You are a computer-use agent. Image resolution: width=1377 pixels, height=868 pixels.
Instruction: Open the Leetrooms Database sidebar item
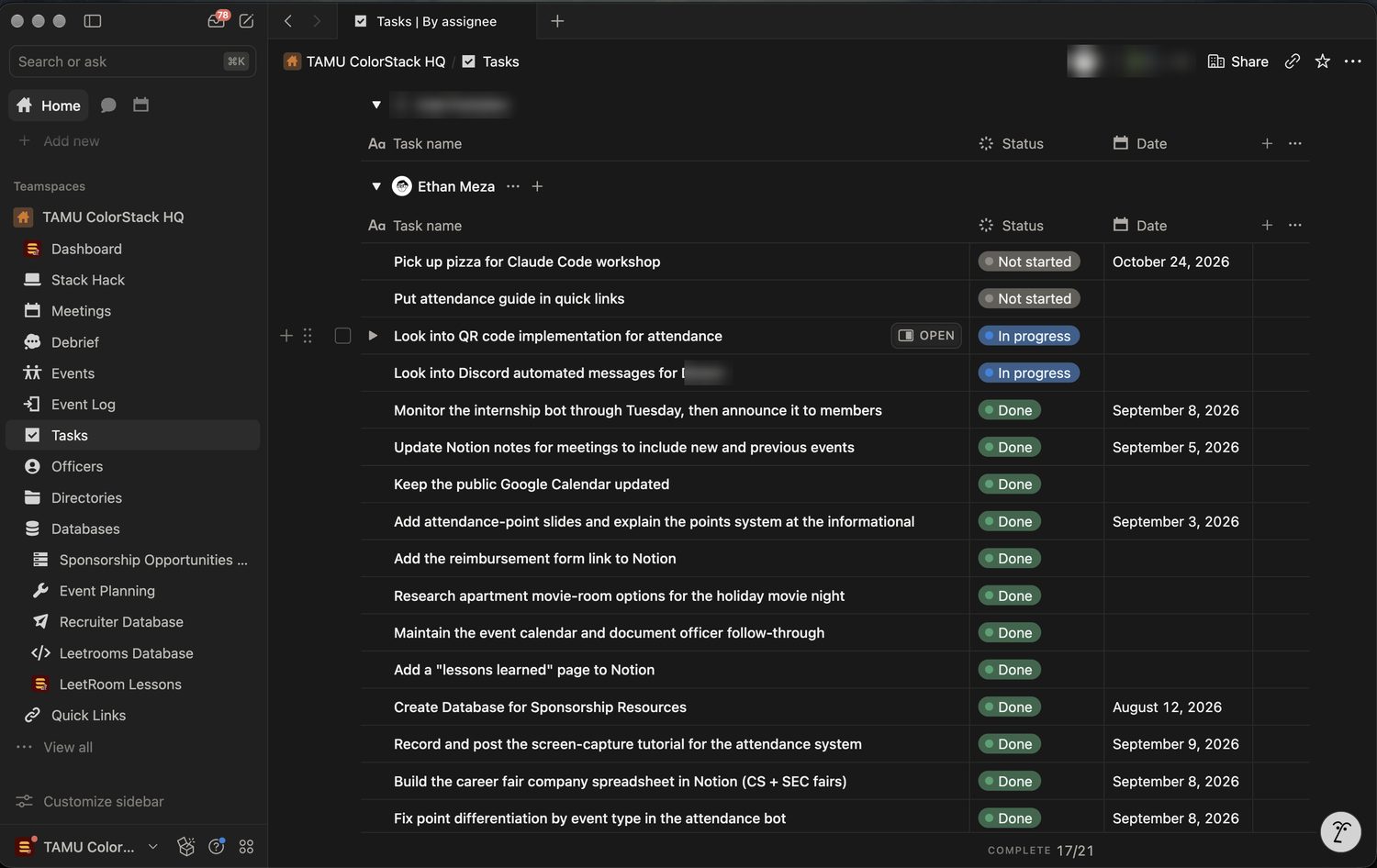[133, 653]
